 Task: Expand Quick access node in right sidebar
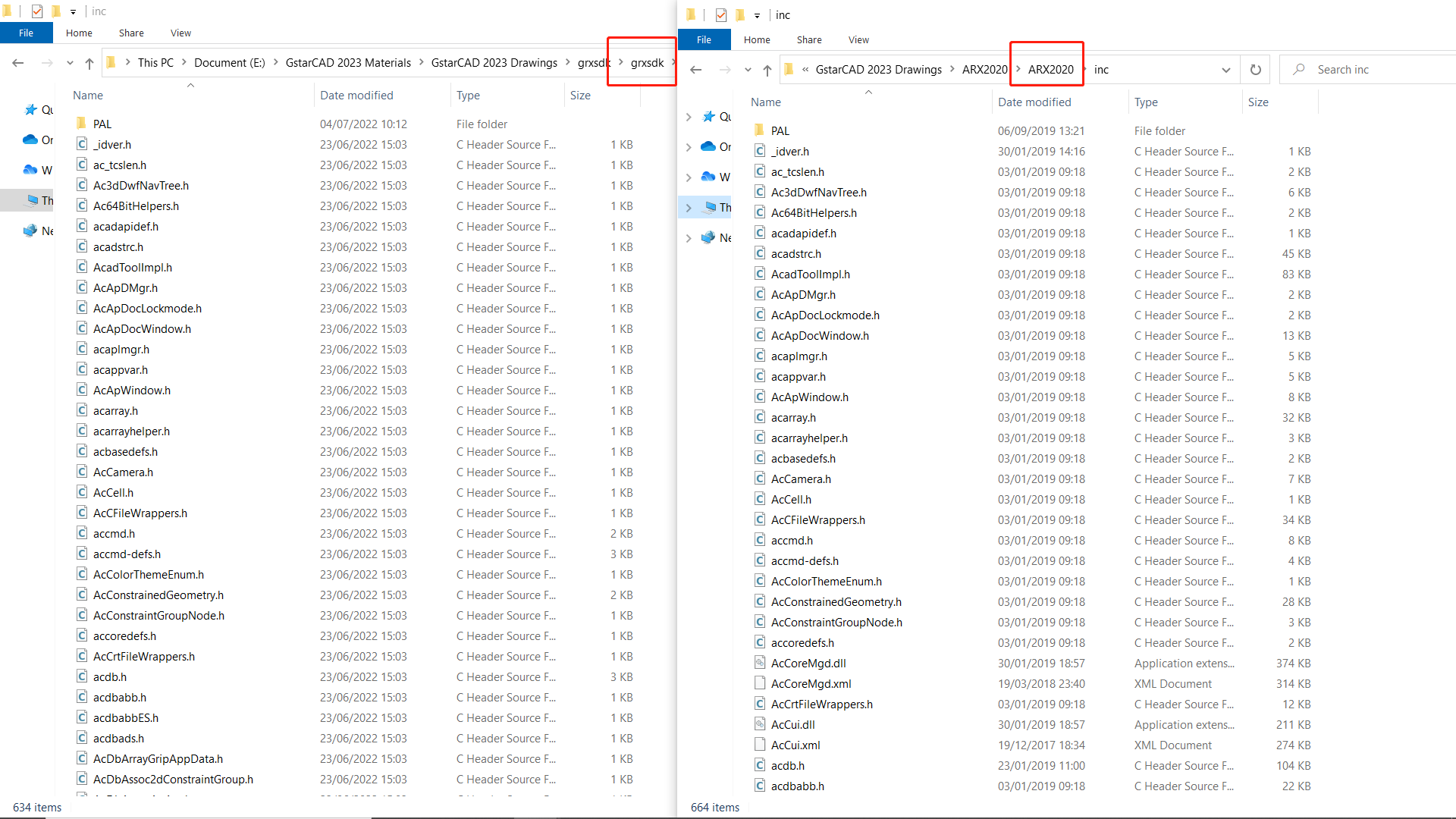(689, 117)
